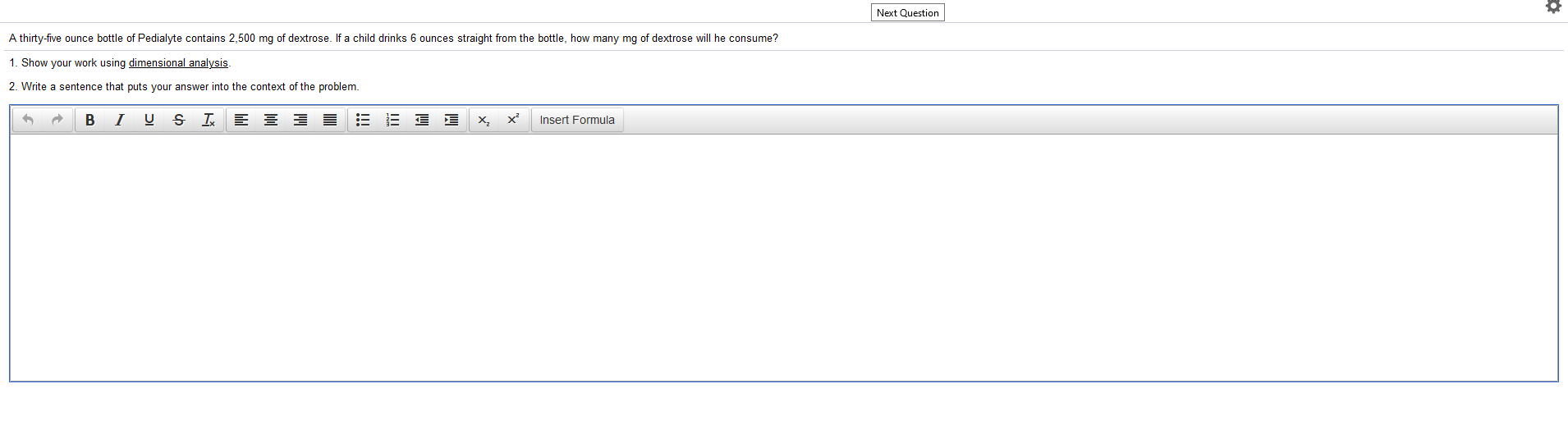Toggle bold formatting
The image size is (1568, 434).
click(90, 120)
